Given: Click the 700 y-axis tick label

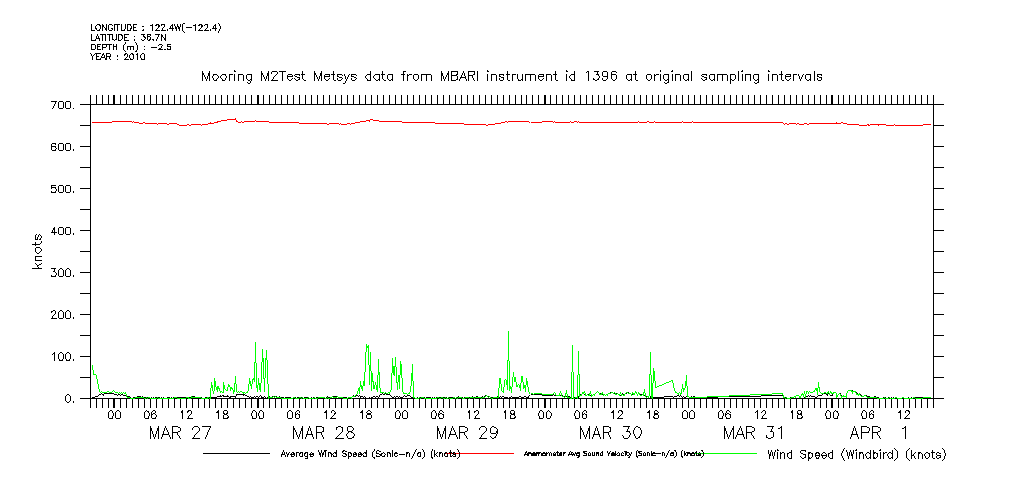Looking at the screenshot, I should pyautogui.click(x=61, y=105).
